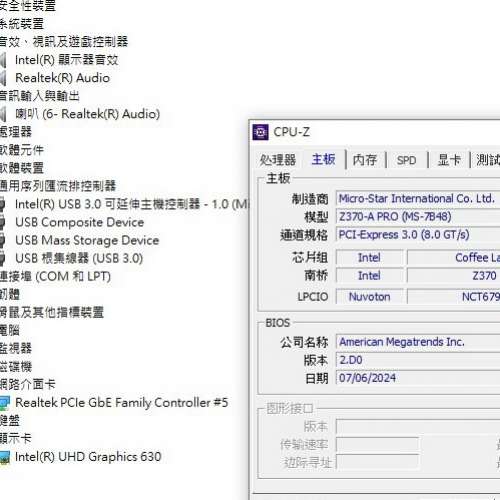The width and height of the screenshot is (500, 500).
Task: Select USB Composite Device row
Action: [80, 222]
